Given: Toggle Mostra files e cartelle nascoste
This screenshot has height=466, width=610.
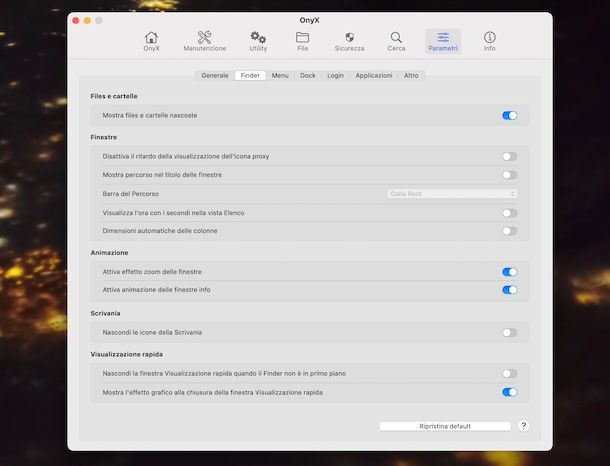Looking at the screenshot, I should (x=510, y=116).
